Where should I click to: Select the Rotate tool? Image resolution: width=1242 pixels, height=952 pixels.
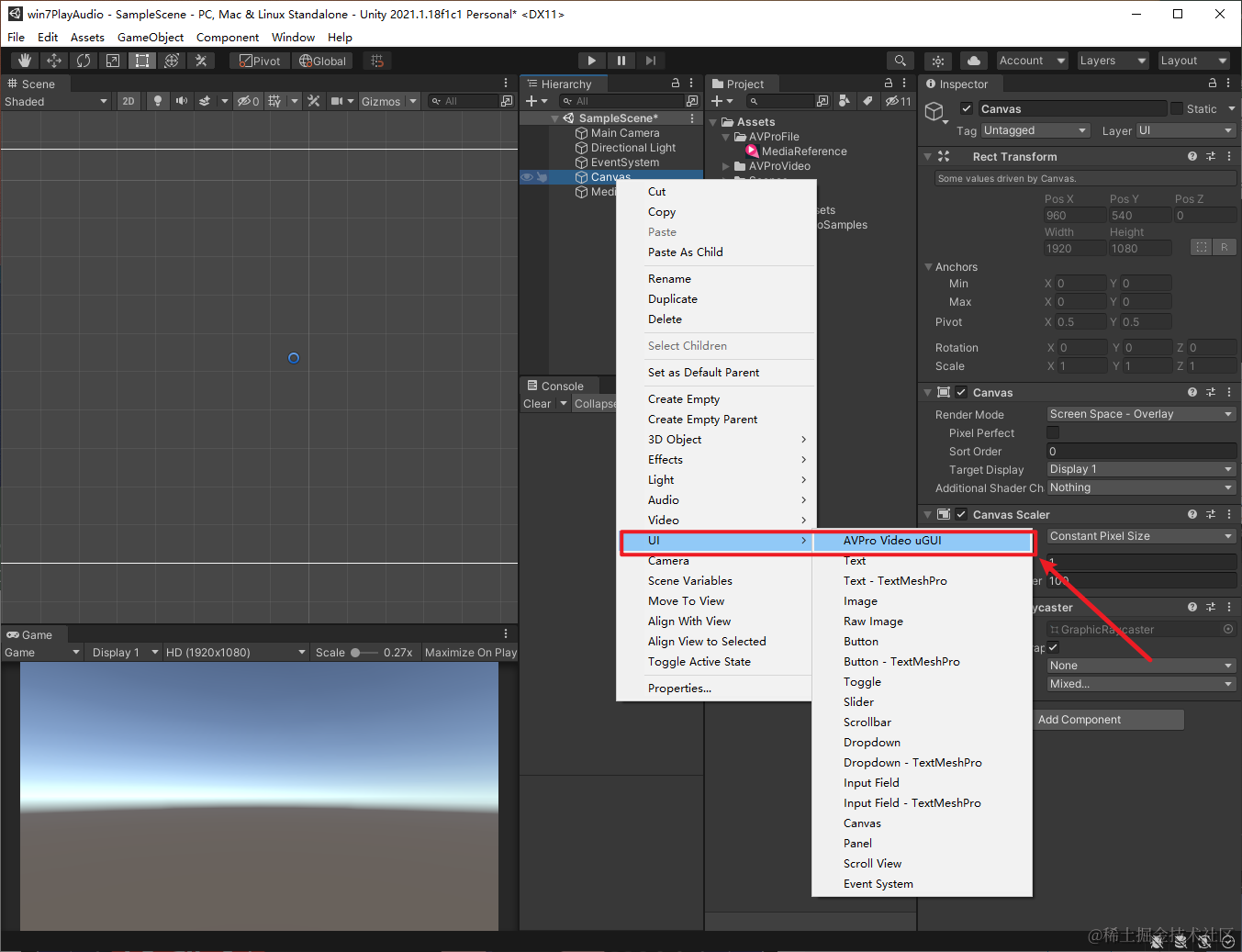[x=84, y=61]
